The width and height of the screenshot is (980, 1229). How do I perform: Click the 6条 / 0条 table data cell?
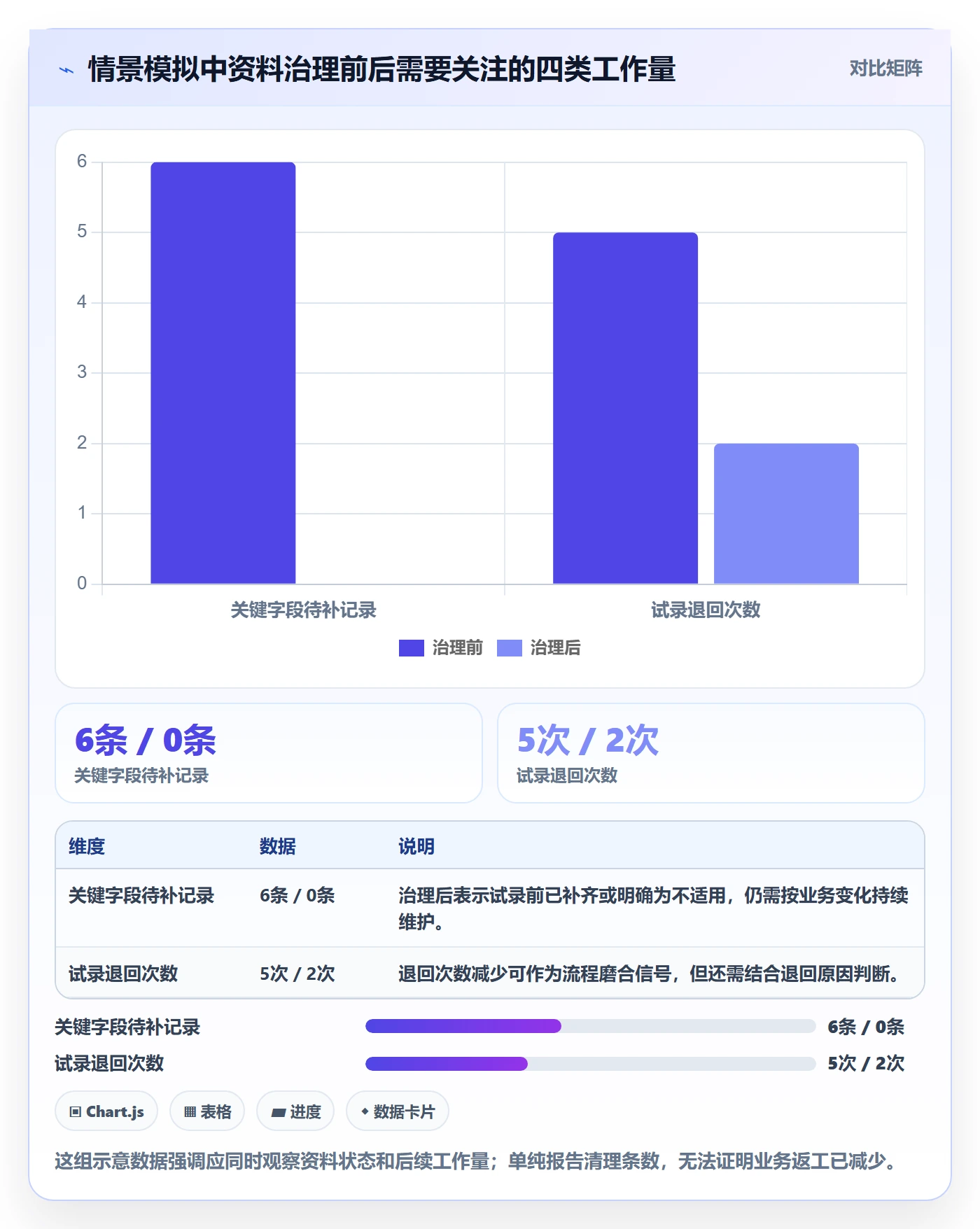[x=297, y=895]
